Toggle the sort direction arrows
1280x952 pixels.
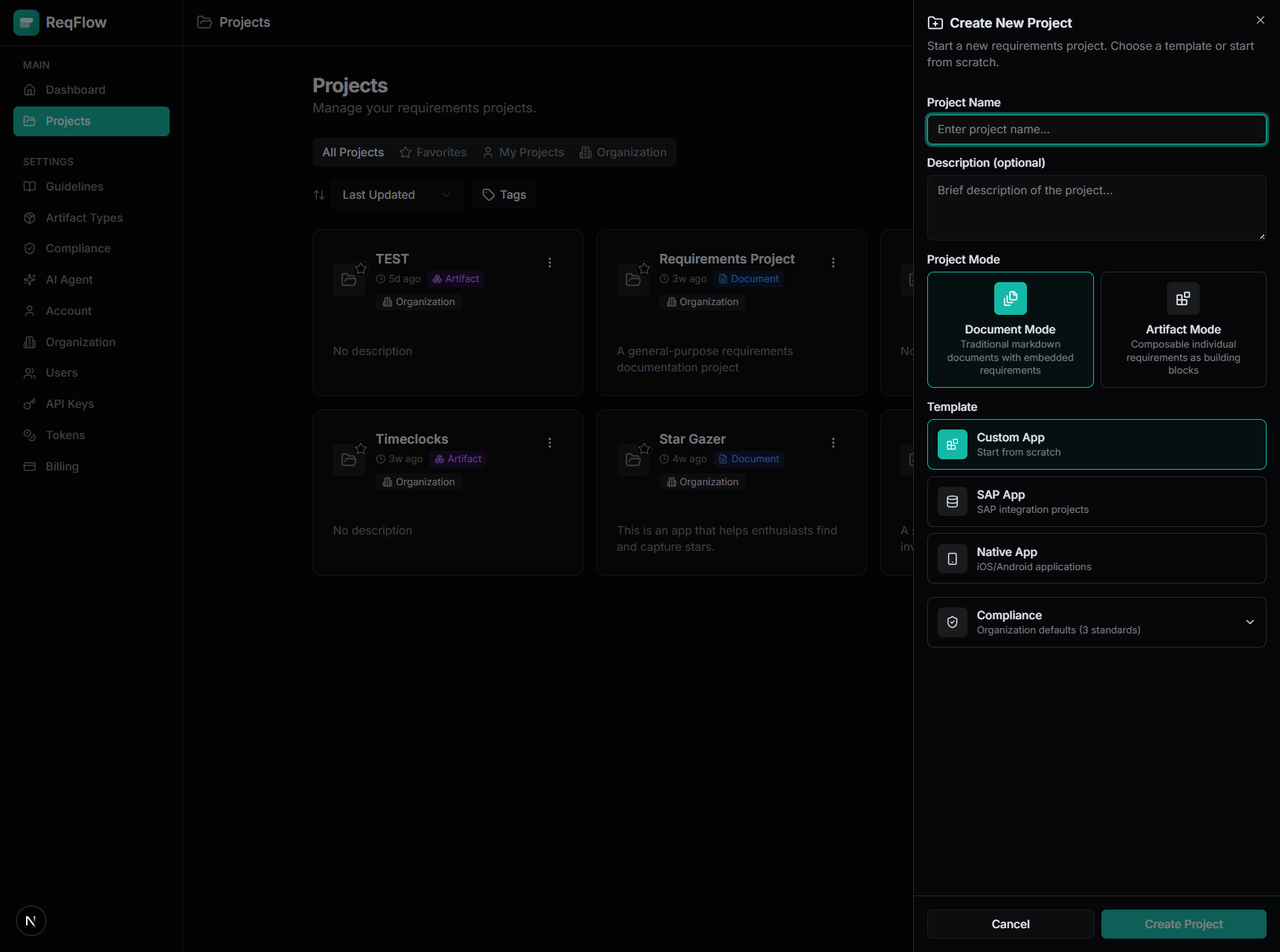click(x=319, y=194)
